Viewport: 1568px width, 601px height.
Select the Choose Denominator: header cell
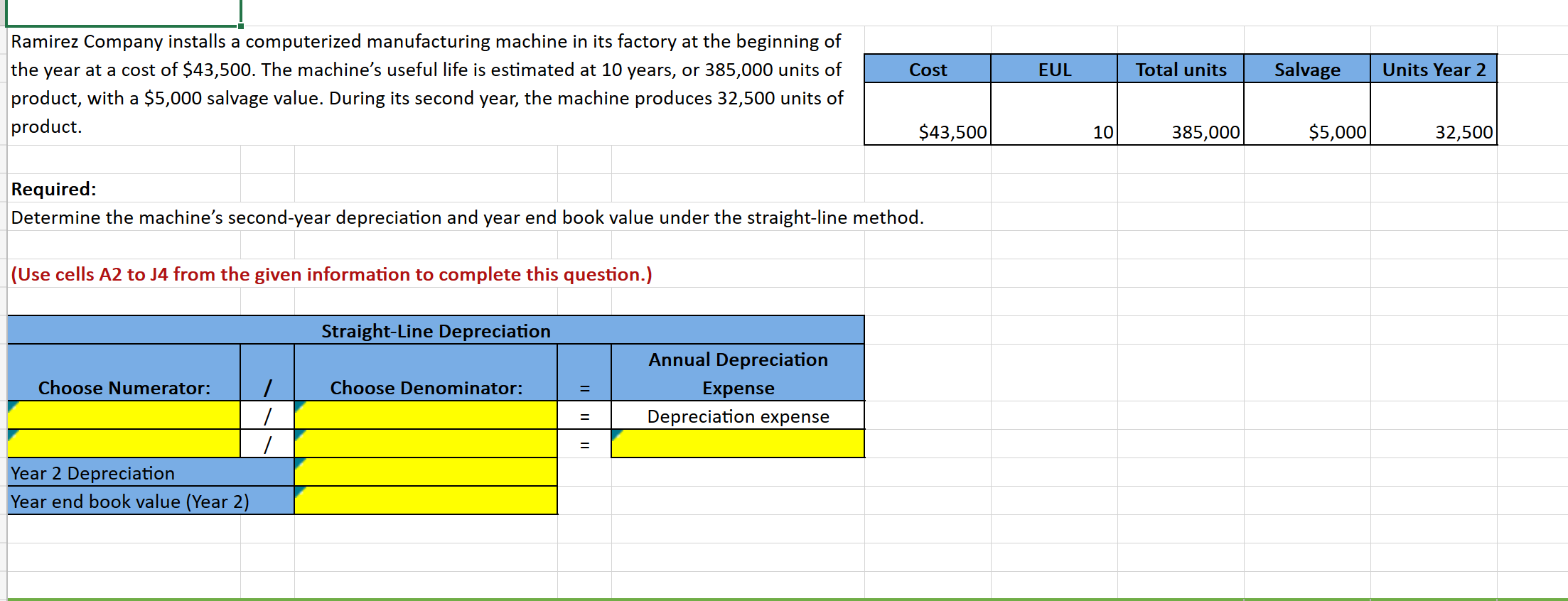(426, 373)
